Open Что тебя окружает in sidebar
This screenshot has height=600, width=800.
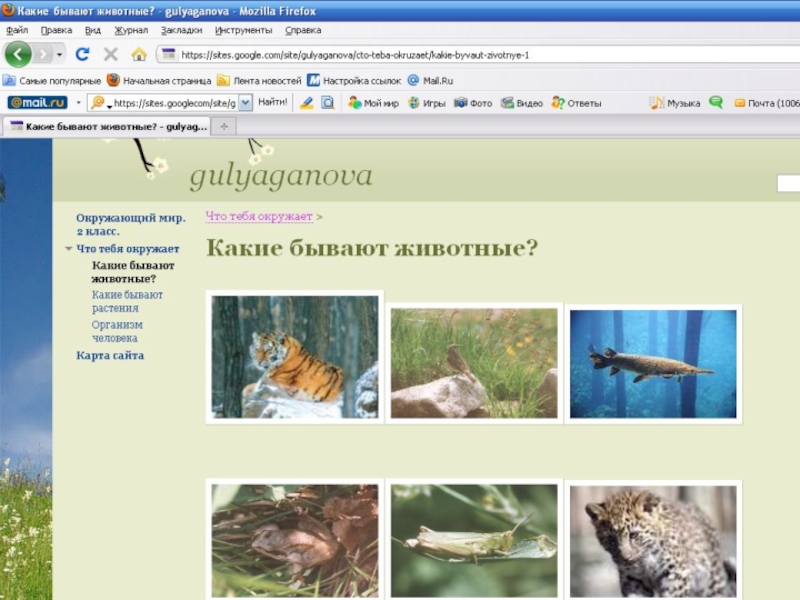point(128,248)
